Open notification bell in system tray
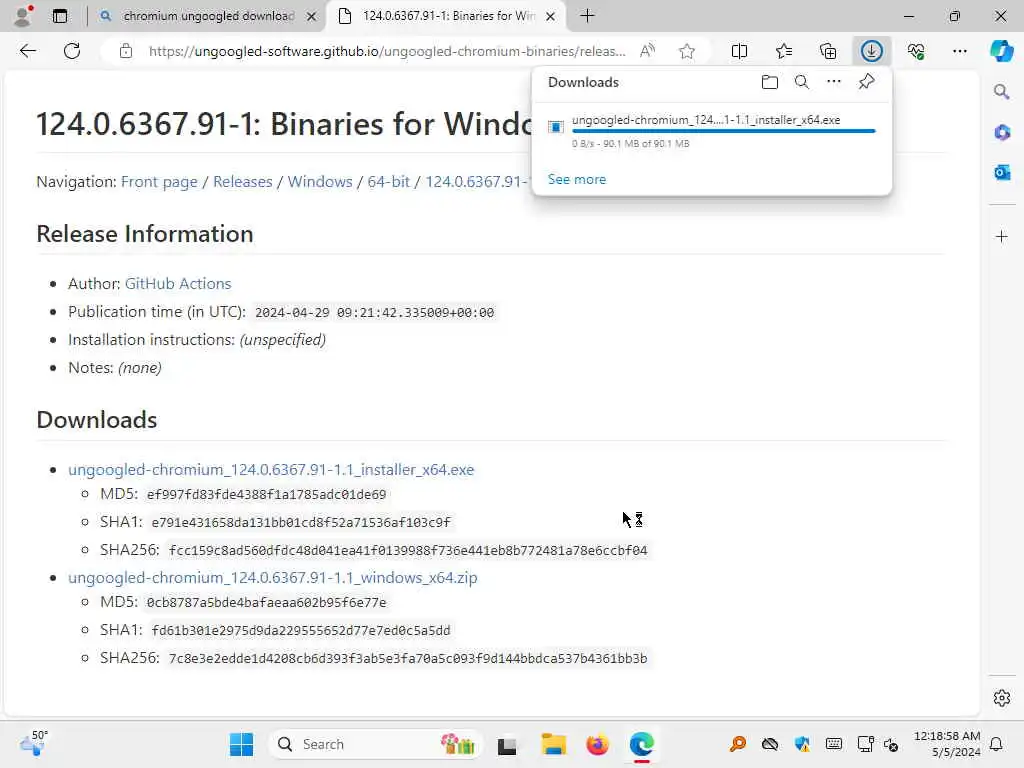The image size is (1024, 768). pyautogui.click(x=996, y=744)
